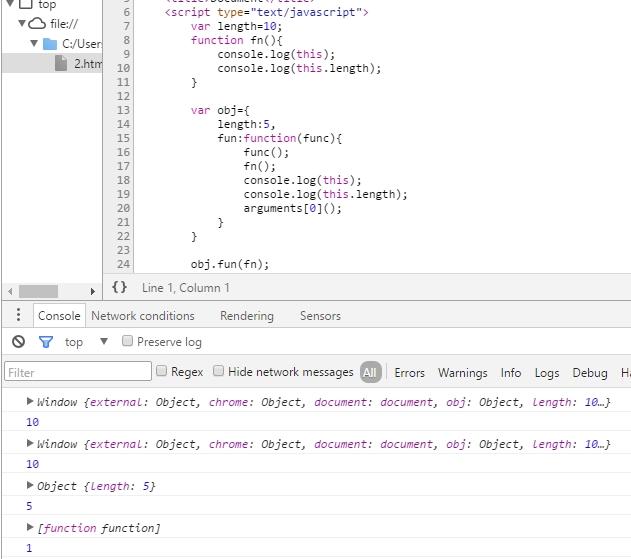Image resolution: width=631 pixels, height=559 pixels.
Task: Click the navigator scrollbar right arrow
Action: click(93, 291)
